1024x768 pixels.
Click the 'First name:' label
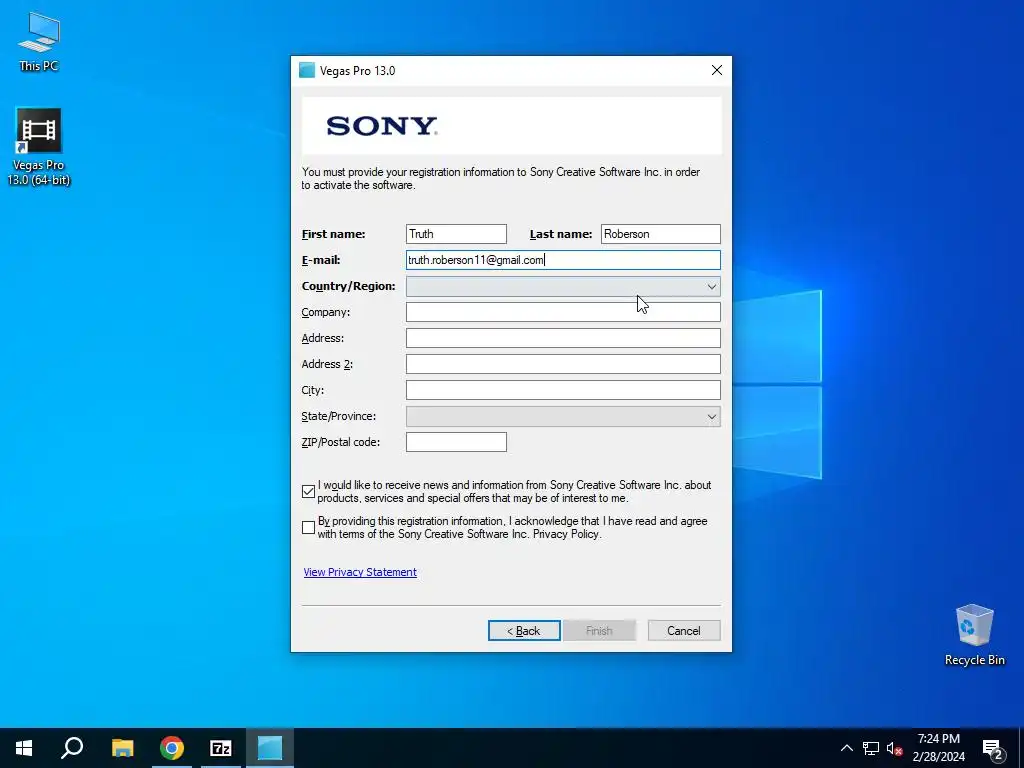pos(333,234)
